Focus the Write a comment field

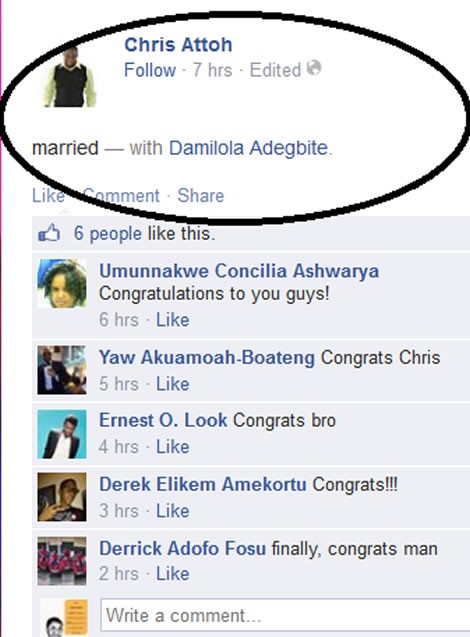point(285,615)
